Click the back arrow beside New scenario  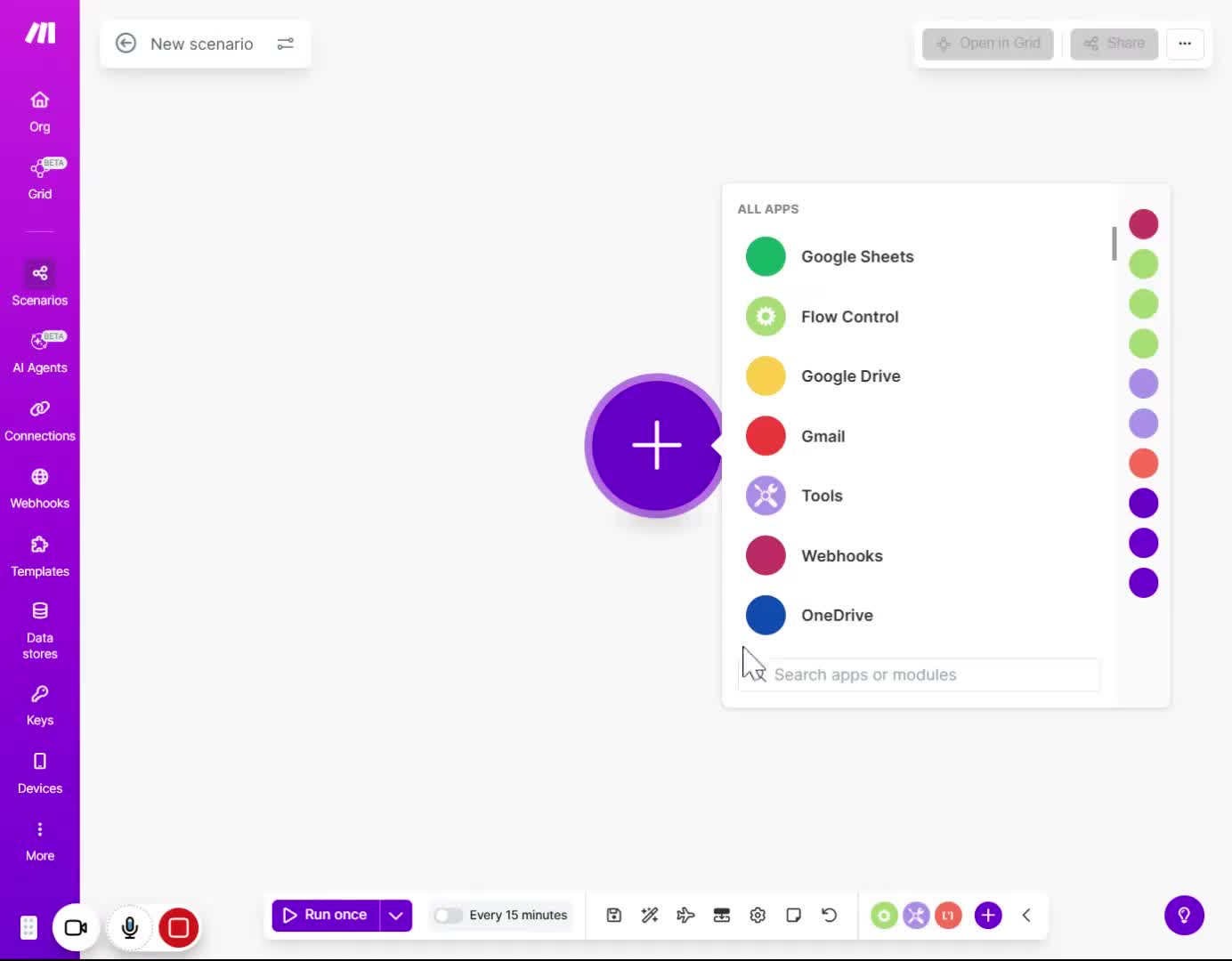126,44
